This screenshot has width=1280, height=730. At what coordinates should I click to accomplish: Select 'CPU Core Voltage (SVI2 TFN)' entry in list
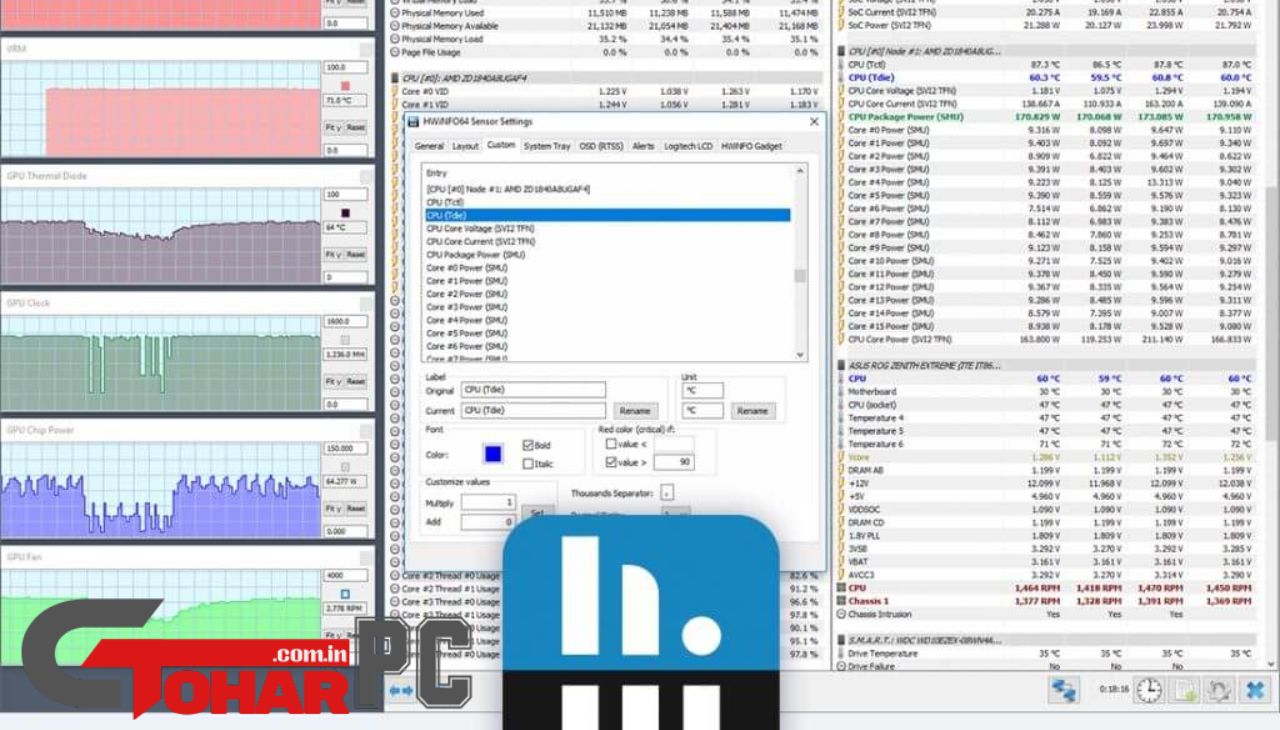[x=481, y=228]
